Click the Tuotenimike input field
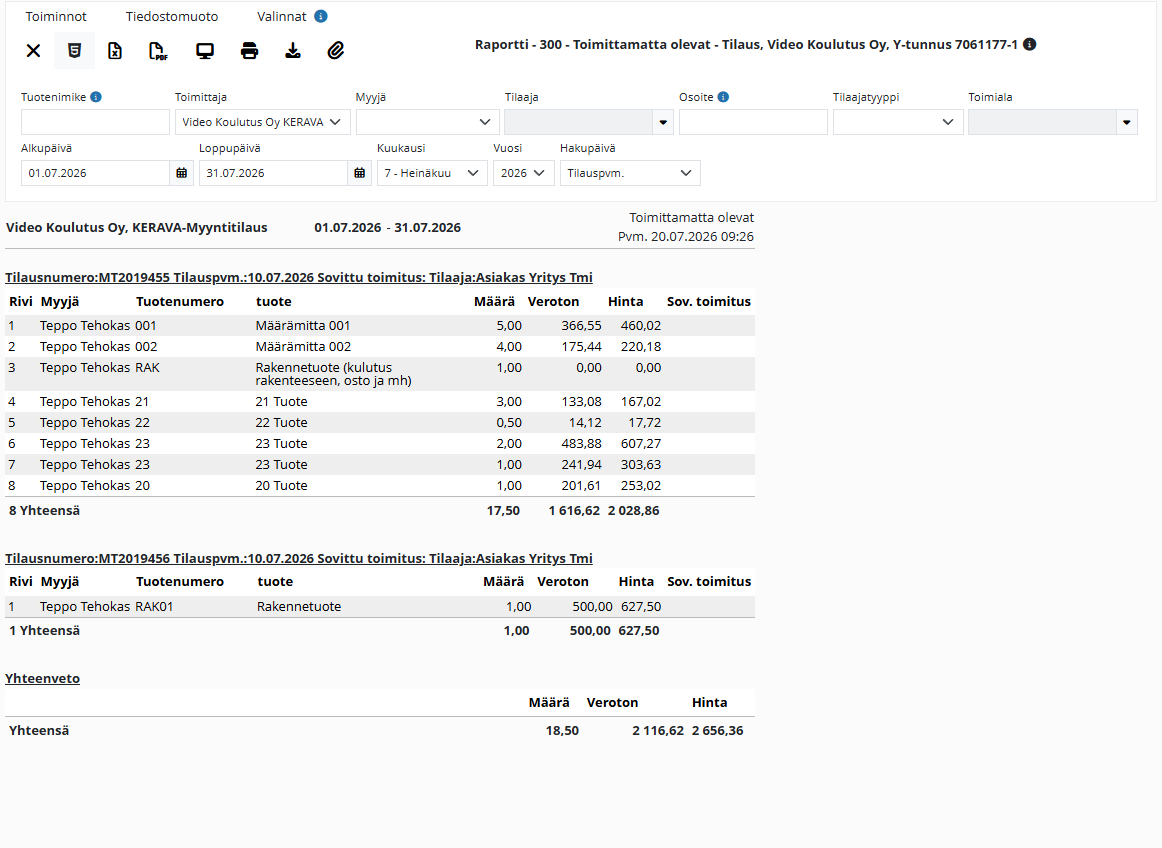The width and height of the screenshot is (1162, 848). [x=96, y=122]
